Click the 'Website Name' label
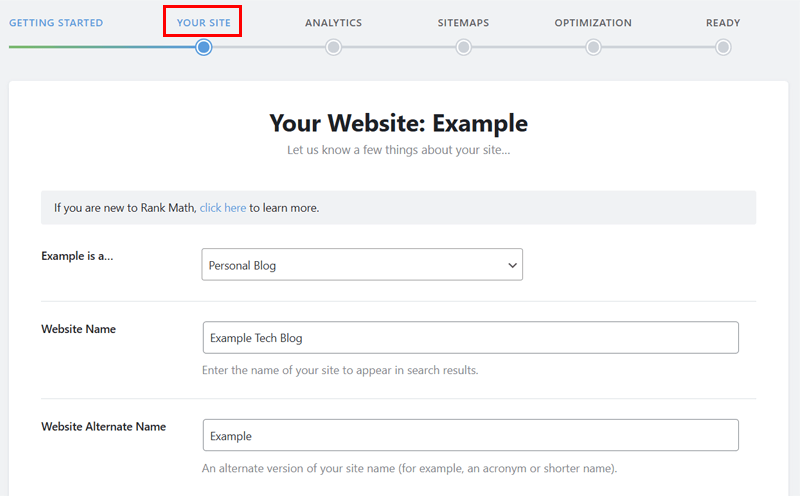The image size is (800, 496). (79, 329)
